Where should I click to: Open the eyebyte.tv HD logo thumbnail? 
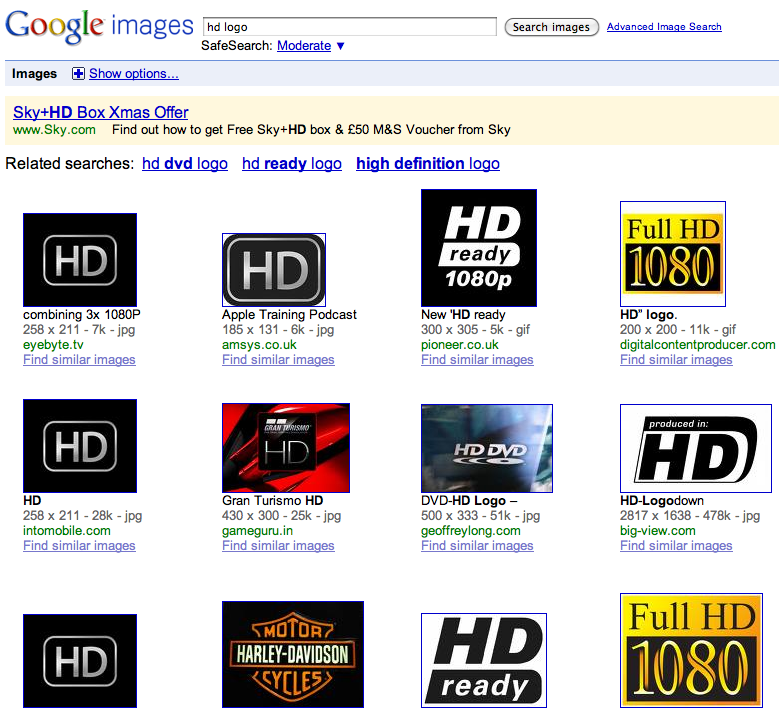pyautogui.click(x=80, y=260)
